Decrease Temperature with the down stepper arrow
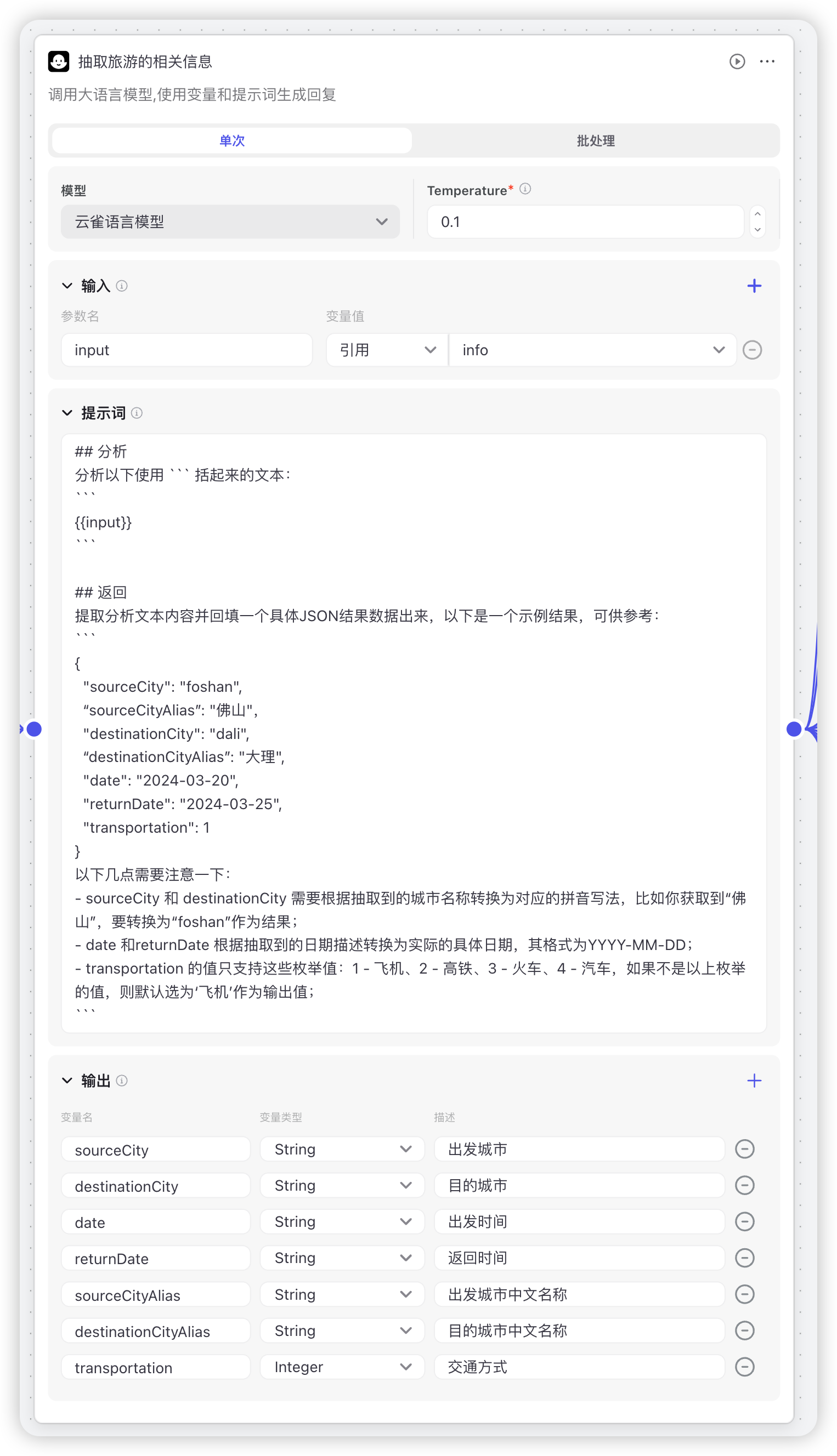 tap(757, 230)
